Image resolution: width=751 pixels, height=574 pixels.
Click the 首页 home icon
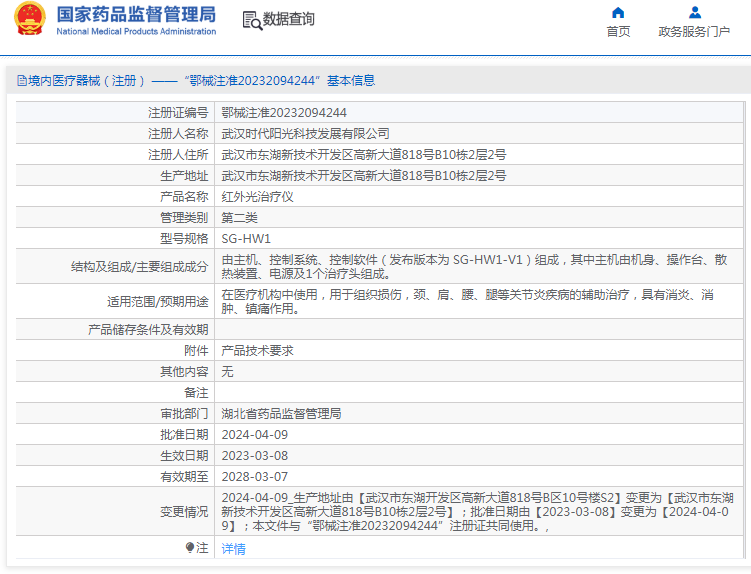(x=618, y=12)
